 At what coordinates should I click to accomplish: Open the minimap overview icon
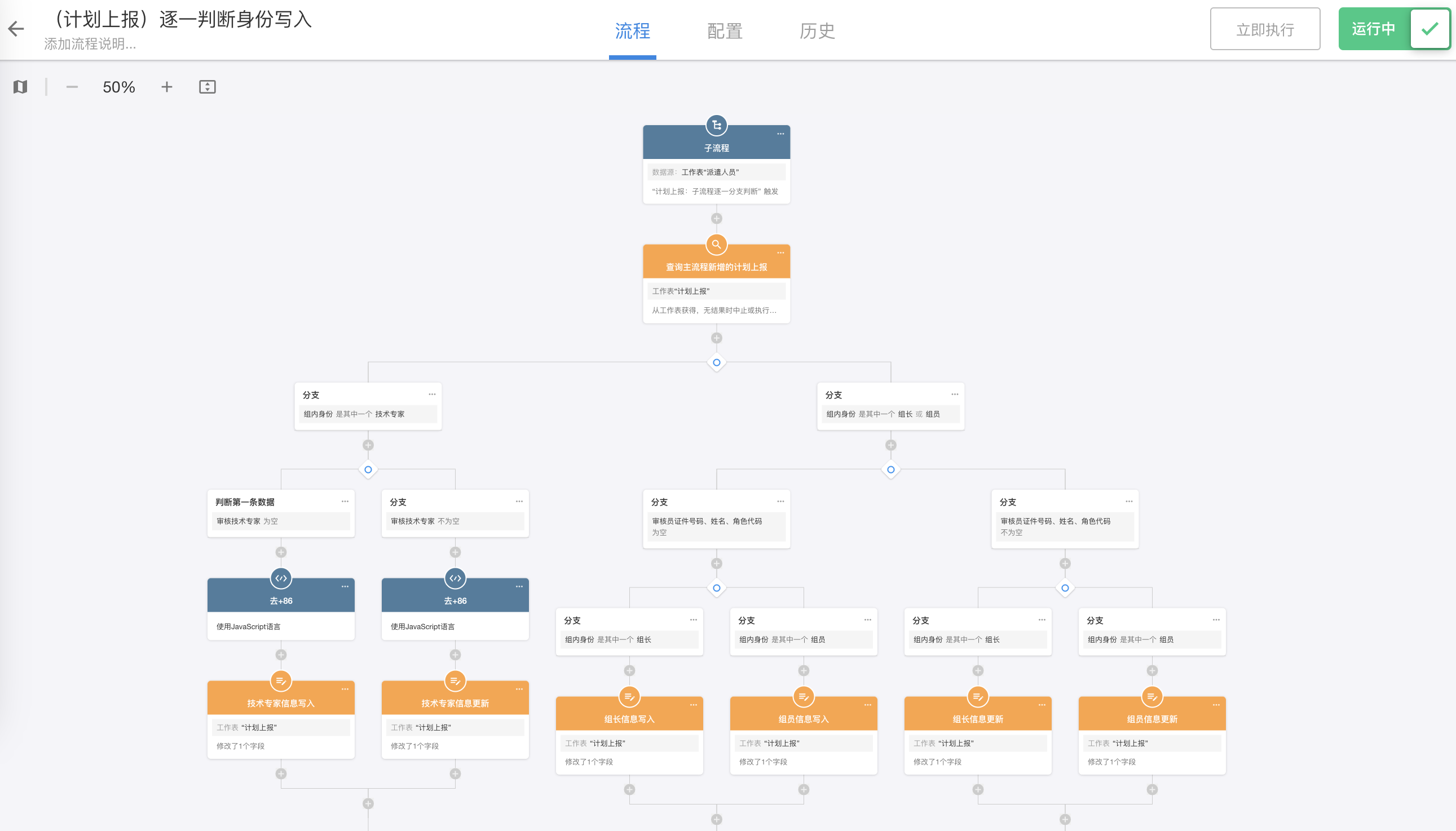point(20,87)
